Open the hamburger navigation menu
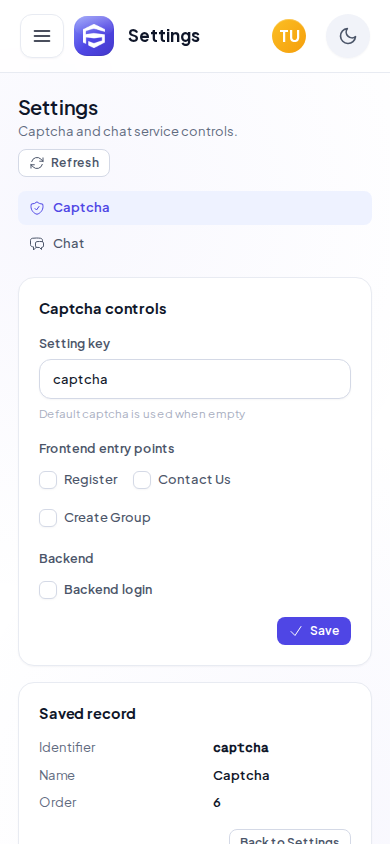The image size is (390, 844). tap(42, 36)
